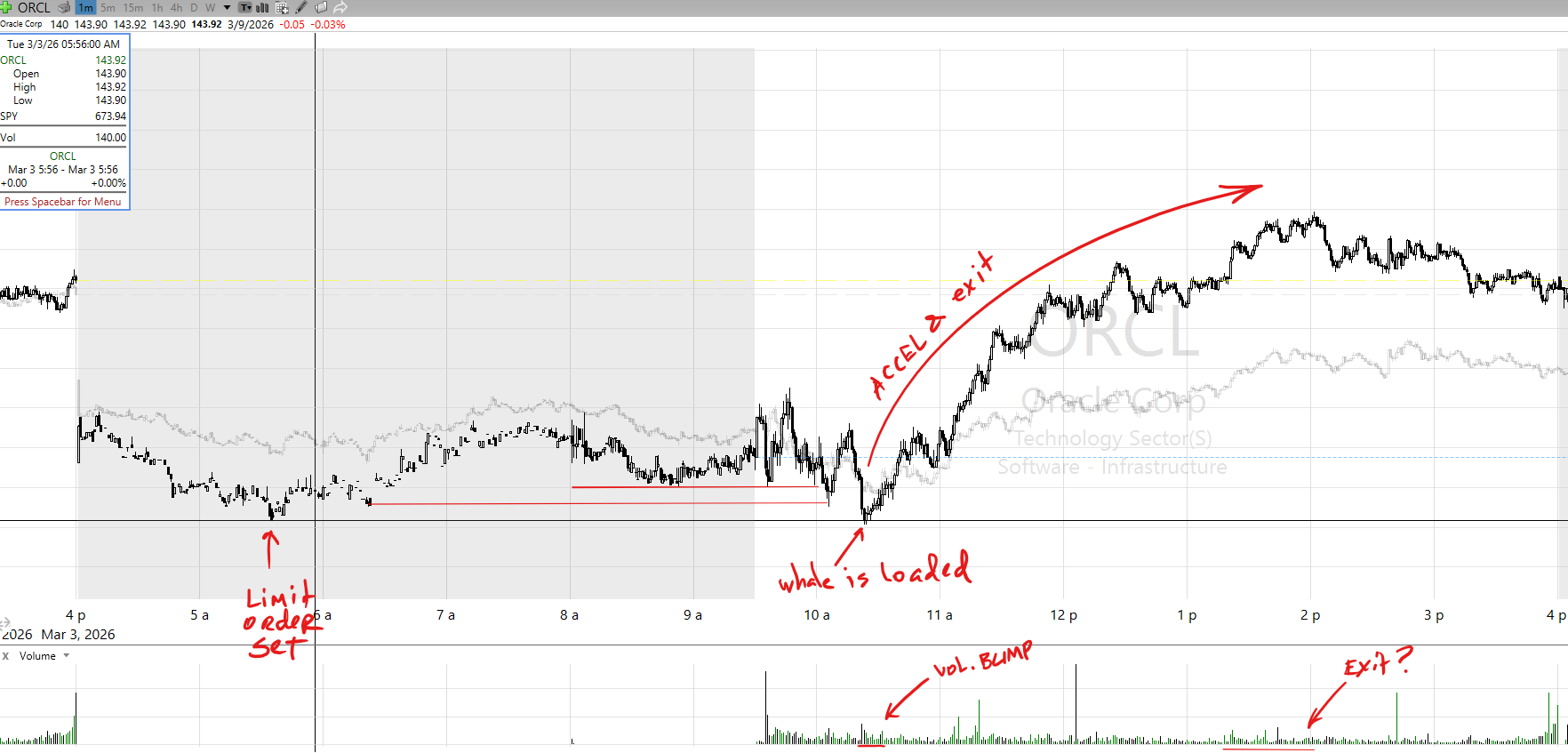The image size is (1568, 753).
Task: Click the add-indicator grid icon
Action: (282, 7)
